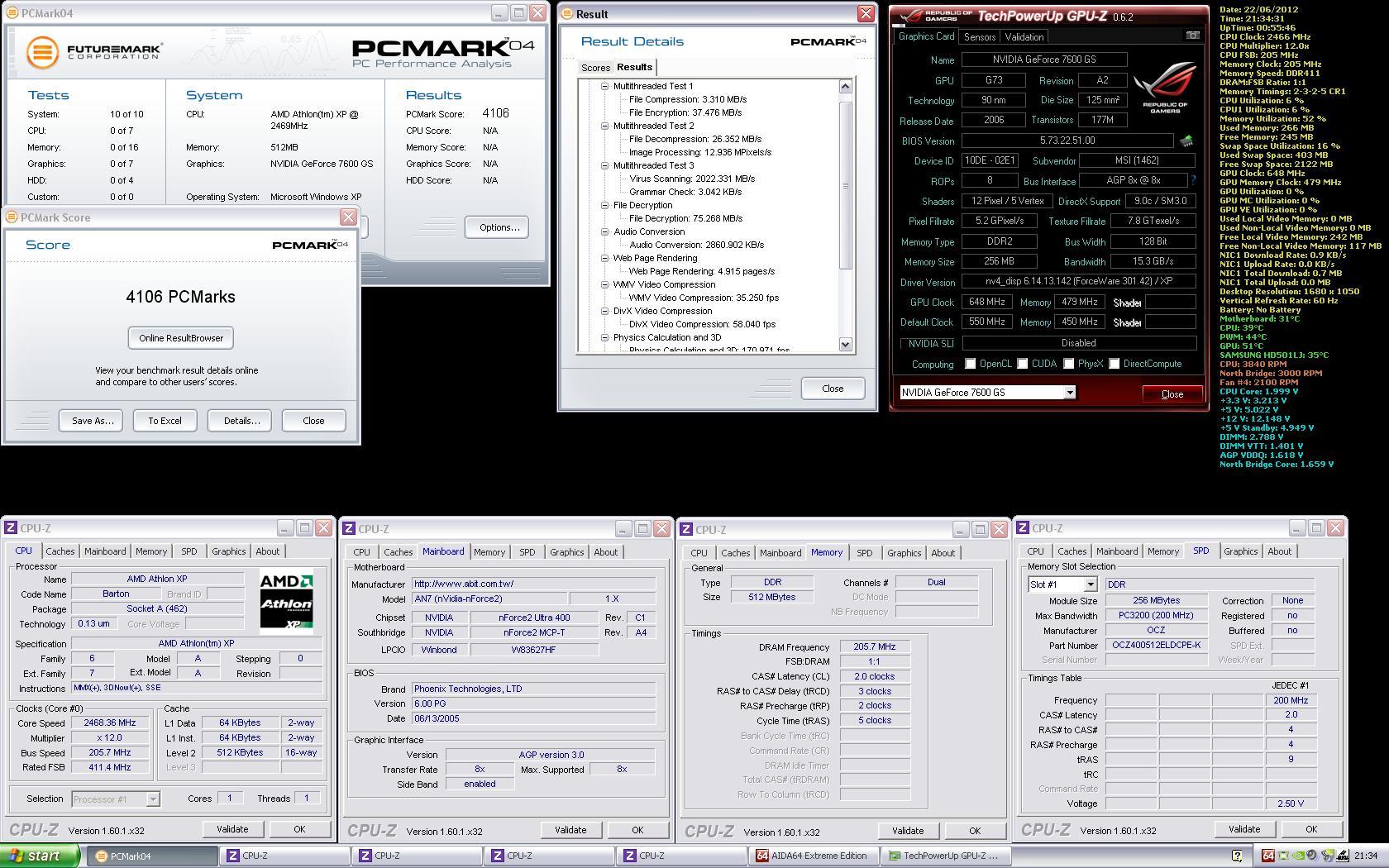Click the OCZ400512ELDCPE-K part number field
Screen dimensions: 1389x868
(x=1156, y=645)
